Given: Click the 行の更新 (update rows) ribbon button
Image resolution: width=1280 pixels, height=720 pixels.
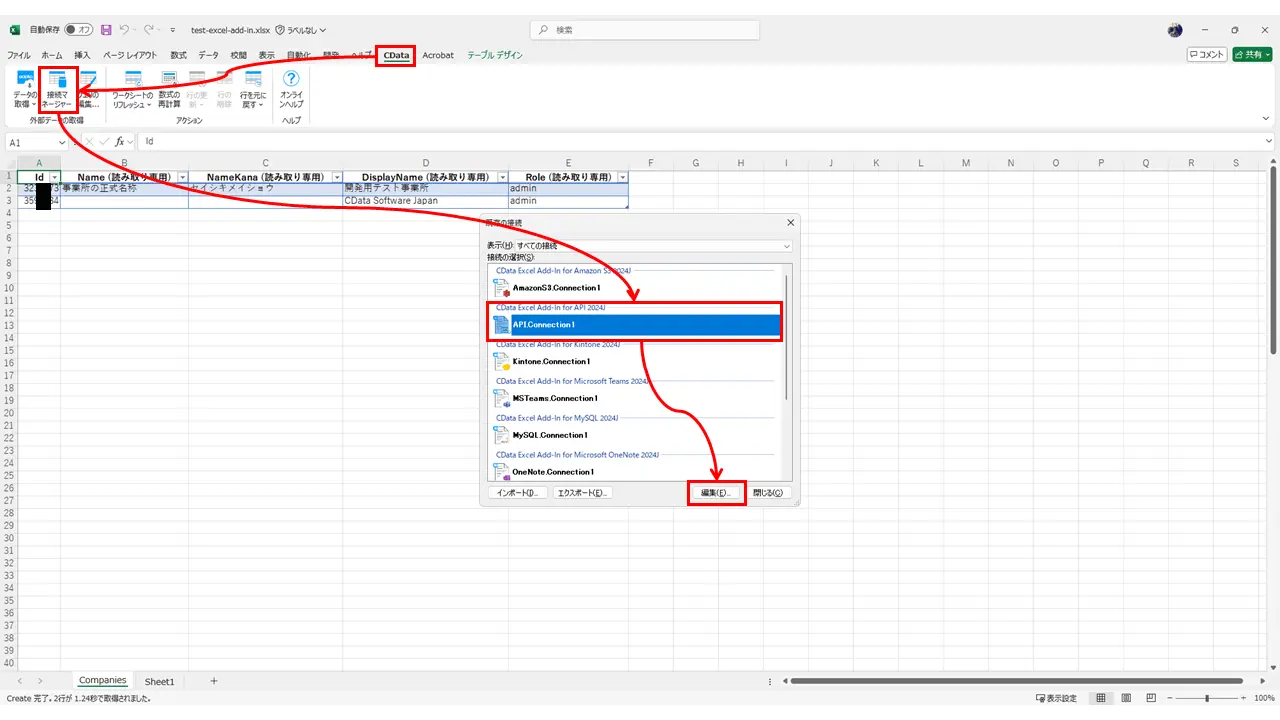Looking at the screenshot, I should coord(197,90).
